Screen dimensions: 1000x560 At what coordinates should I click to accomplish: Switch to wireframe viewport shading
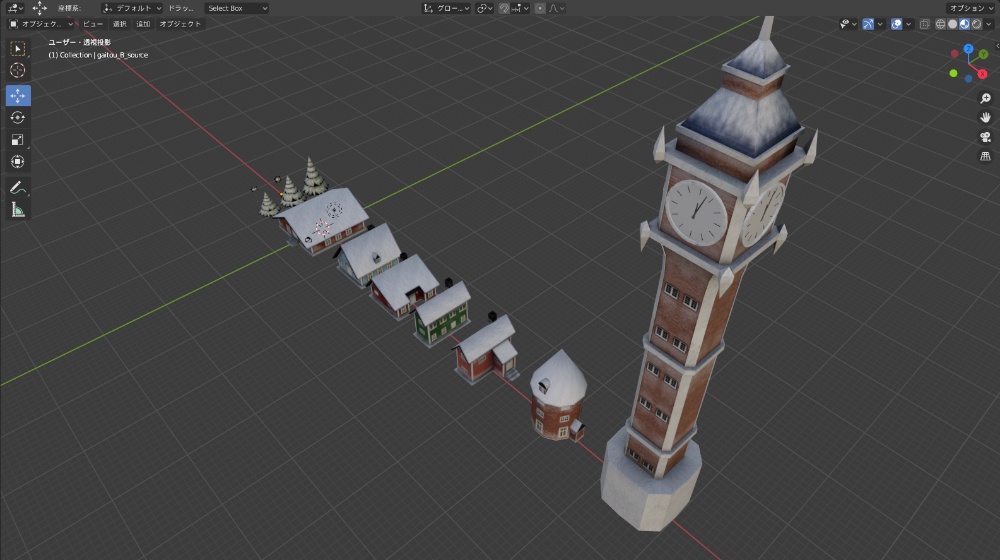(940, 24)
